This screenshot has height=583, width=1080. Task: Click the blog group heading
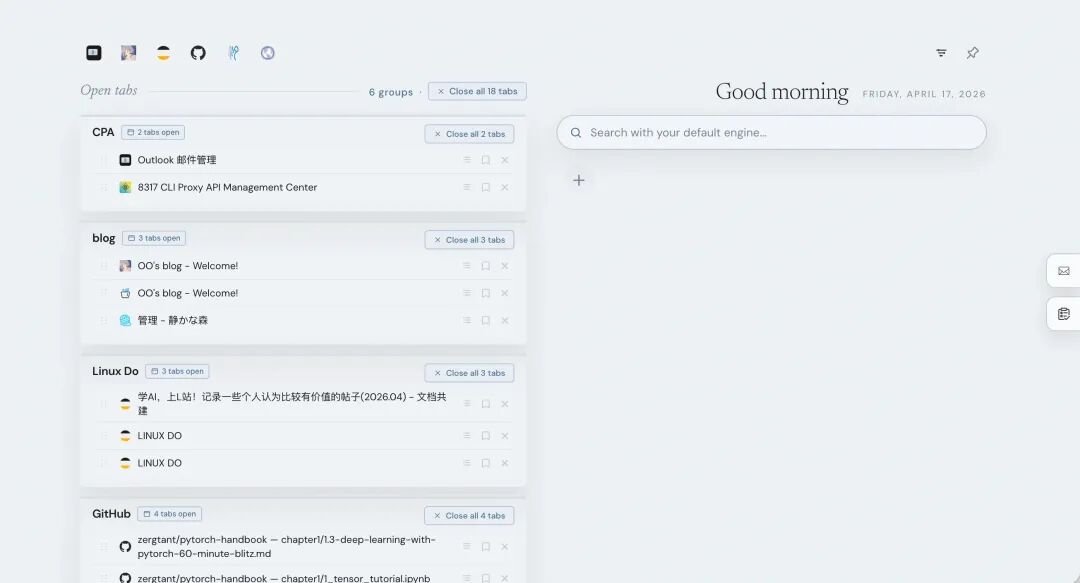[103, 238]
